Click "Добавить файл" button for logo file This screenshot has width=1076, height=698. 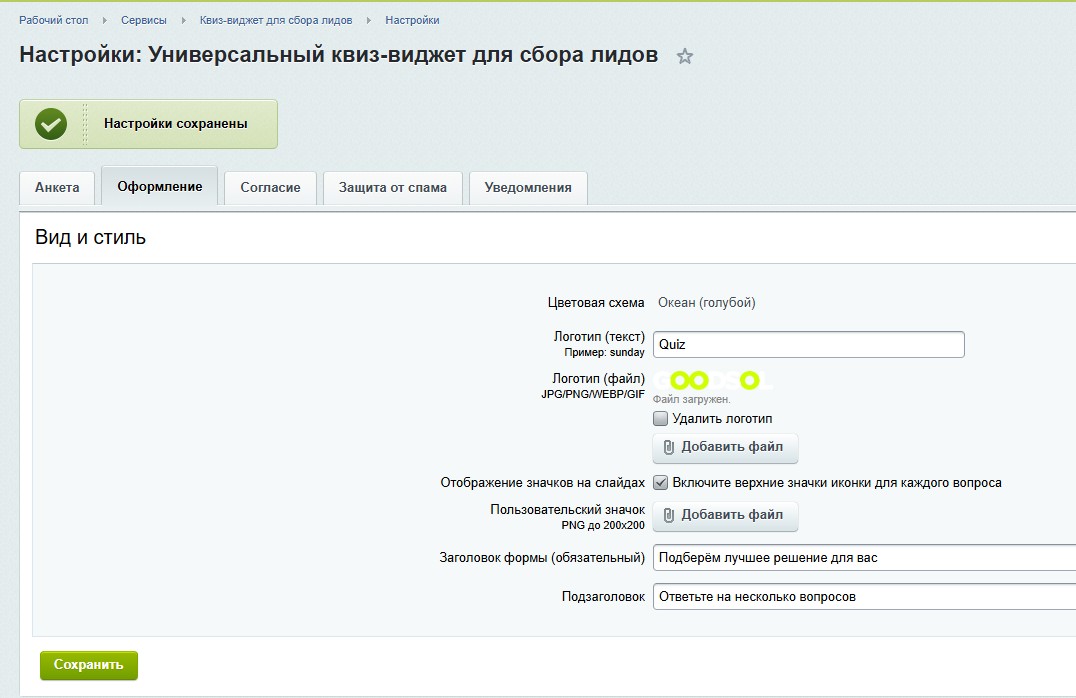pyautogui.click(x=725, y=447)
